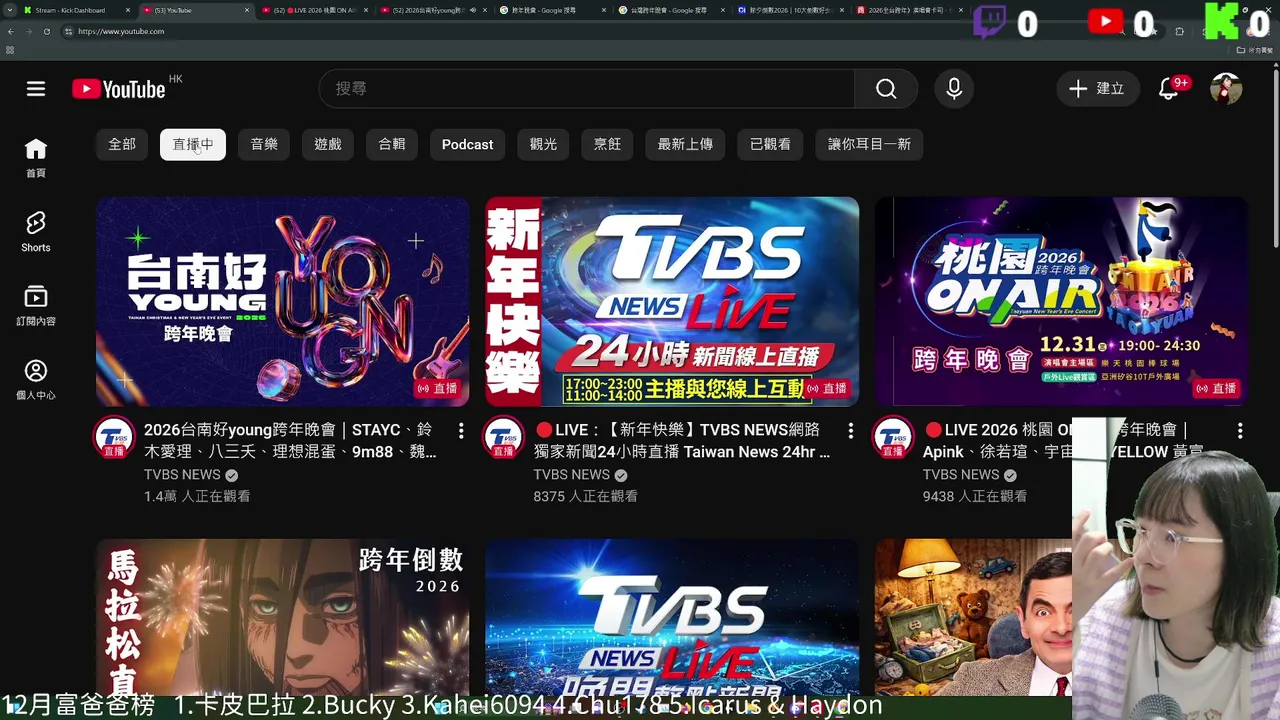
Task: Open the 2026台南好young跨年晚會 video title
Action: tap(290, 441)
